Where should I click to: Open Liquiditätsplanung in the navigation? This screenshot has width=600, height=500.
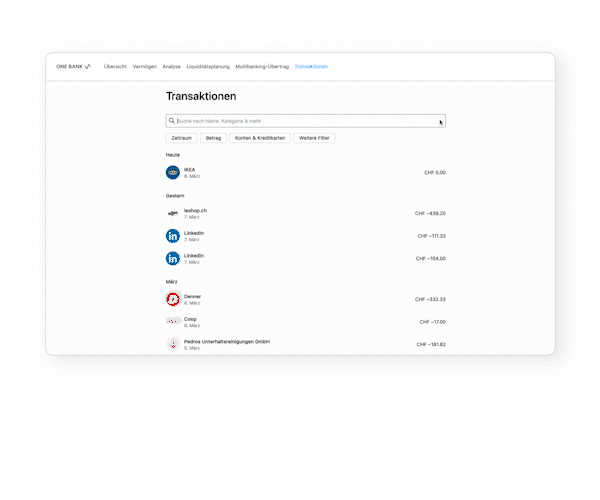[208, 67]
